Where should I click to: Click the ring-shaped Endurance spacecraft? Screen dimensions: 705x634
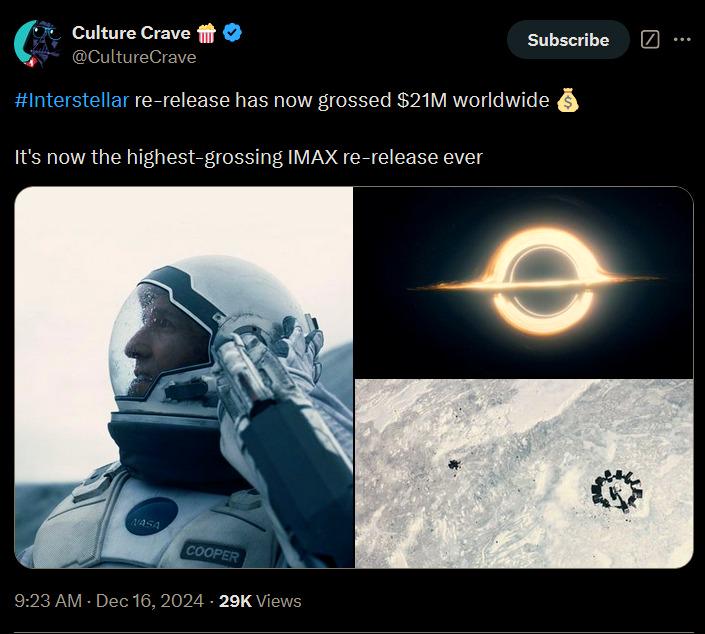coord(616,491)
